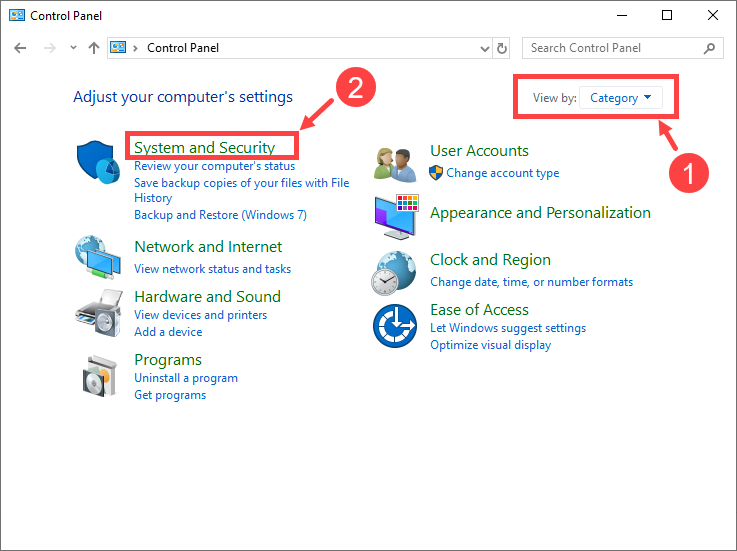The image size is (737, 551).
Task: Open the View by Category dropdown
Action: point(620,98)
